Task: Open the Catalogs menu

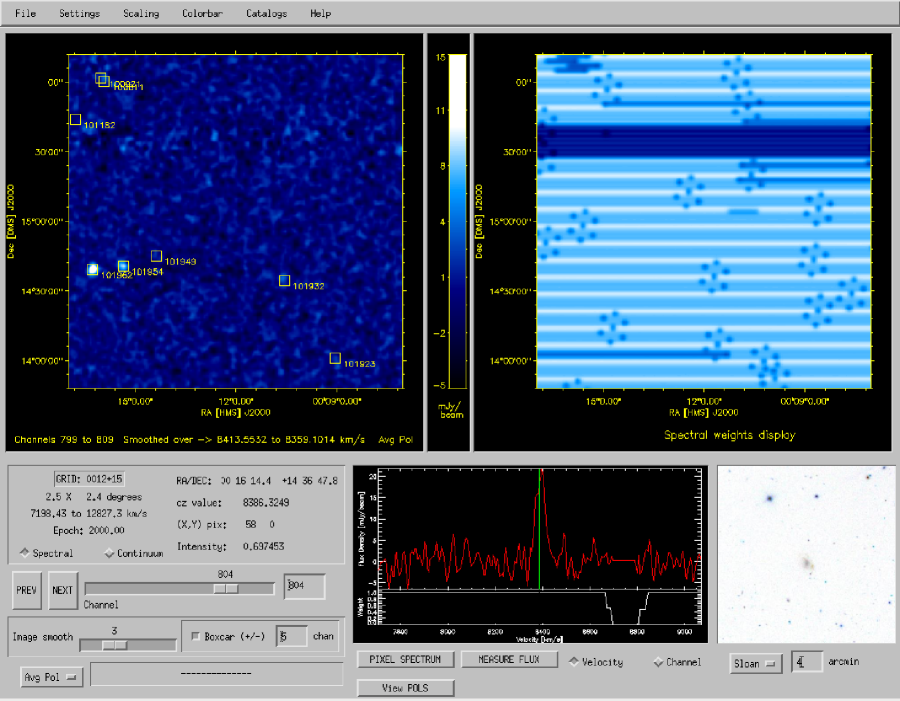Action: 266,14
